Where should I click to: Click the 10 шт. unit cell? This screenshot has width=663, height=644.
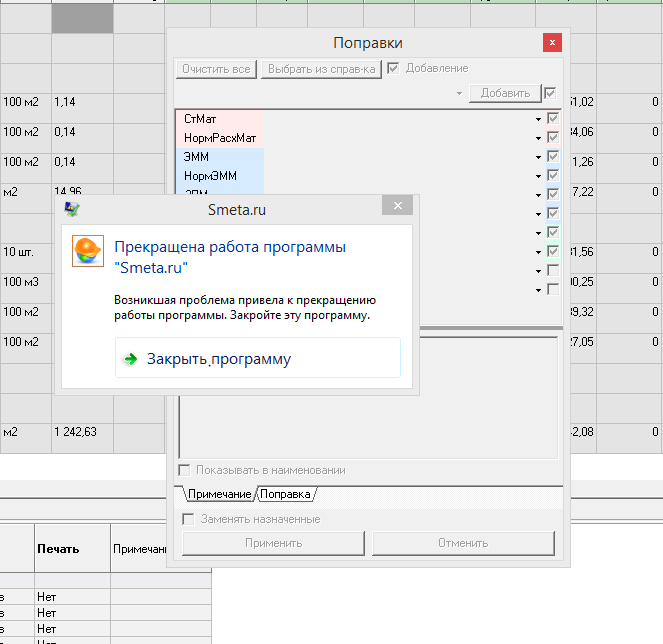click(26, 258)
